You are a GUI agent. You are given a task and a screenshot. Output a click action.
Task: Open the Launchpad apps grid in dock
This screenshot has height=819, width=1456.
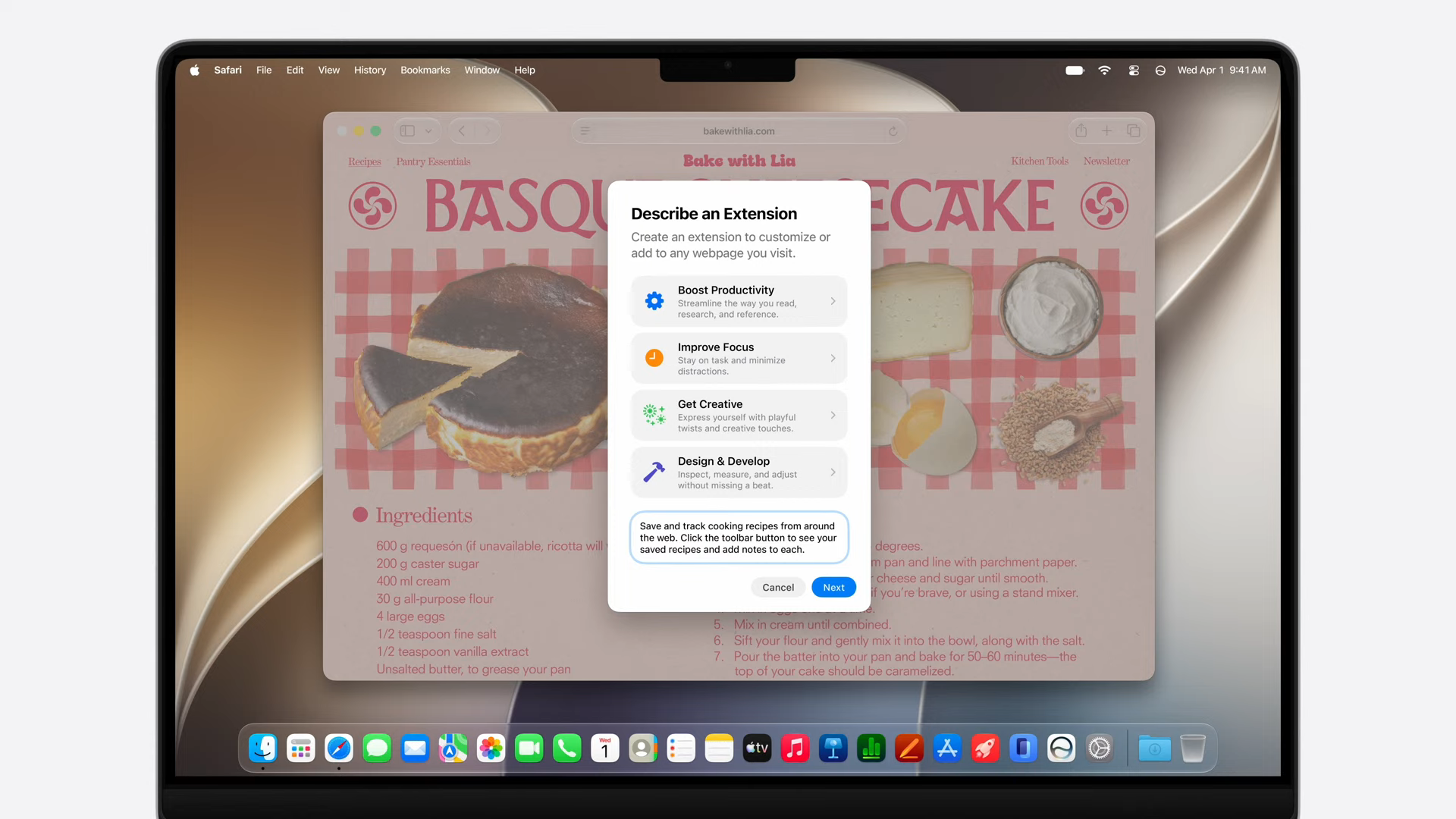(301, 748)
